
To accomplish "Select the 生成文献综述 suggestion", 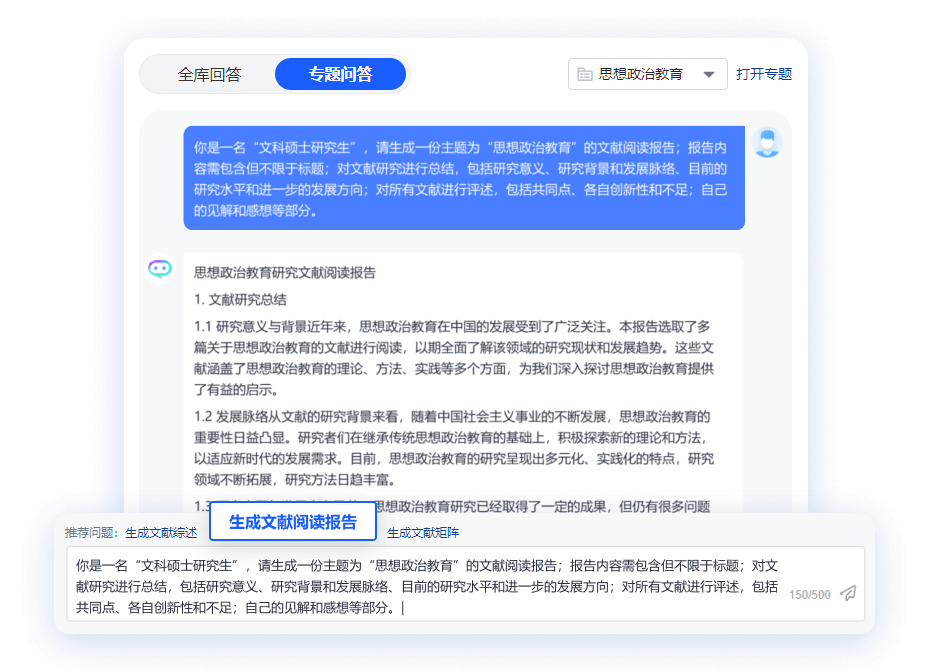I will (x=161, y=531).
